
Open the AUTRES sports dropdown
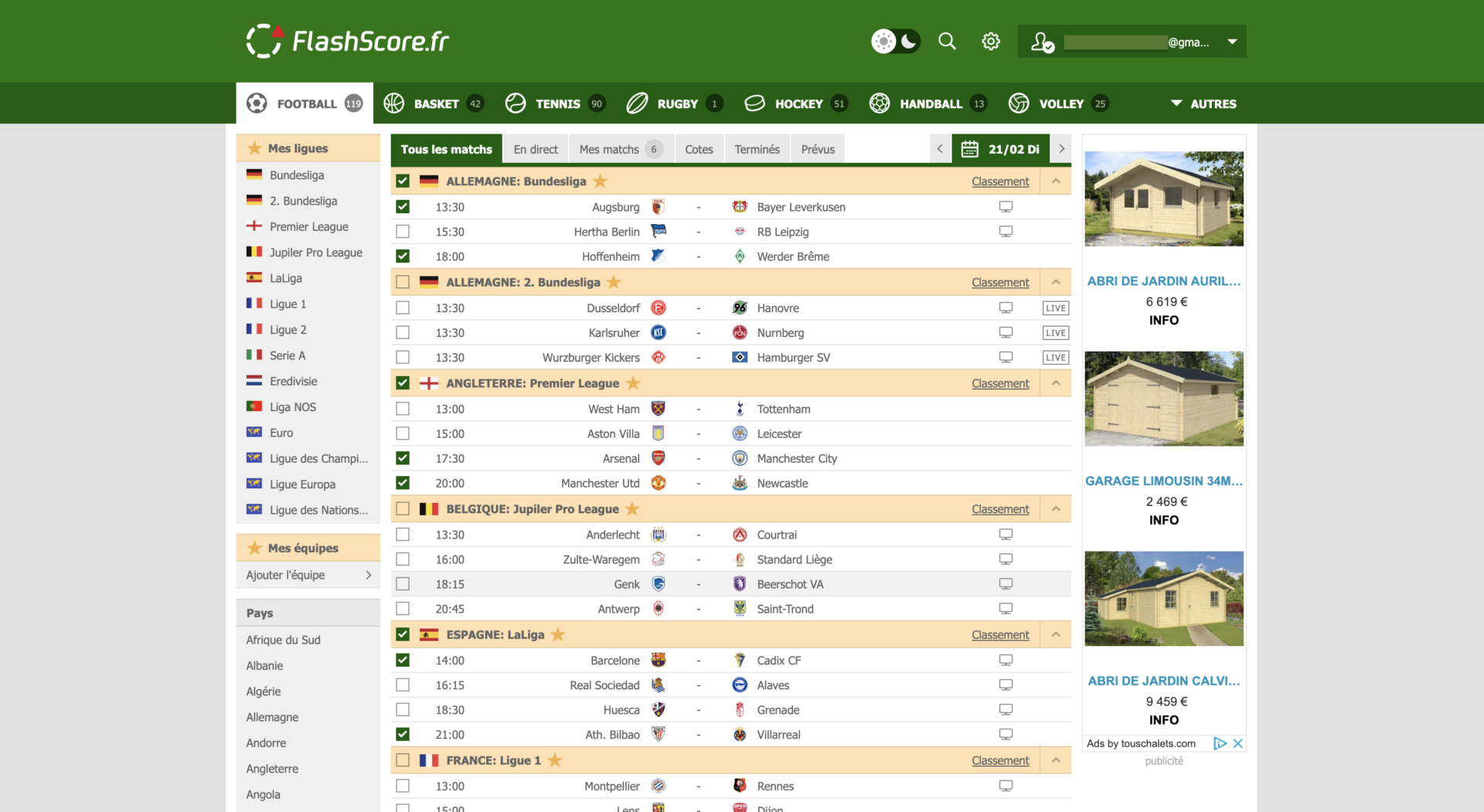pyautogui.click(x=1203, y=104)
